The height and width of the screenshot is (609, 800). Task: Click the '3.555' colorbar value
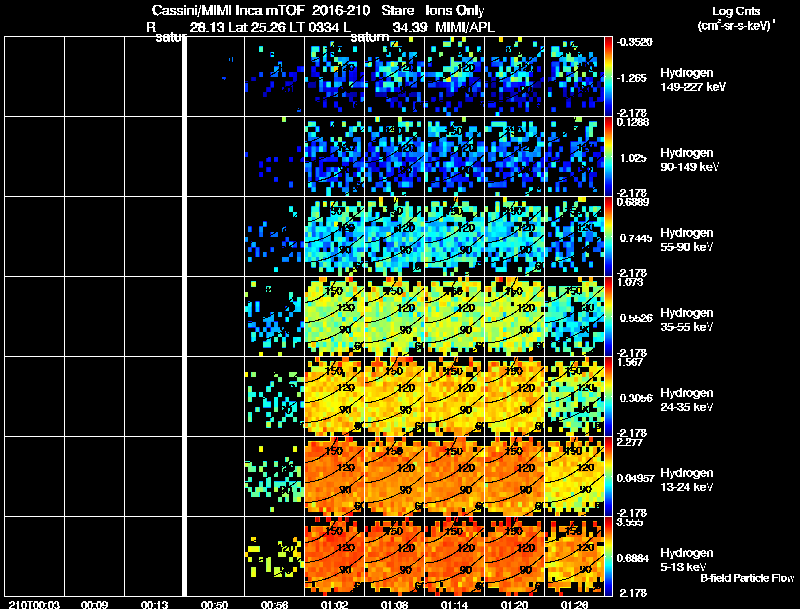click(630, 523)
